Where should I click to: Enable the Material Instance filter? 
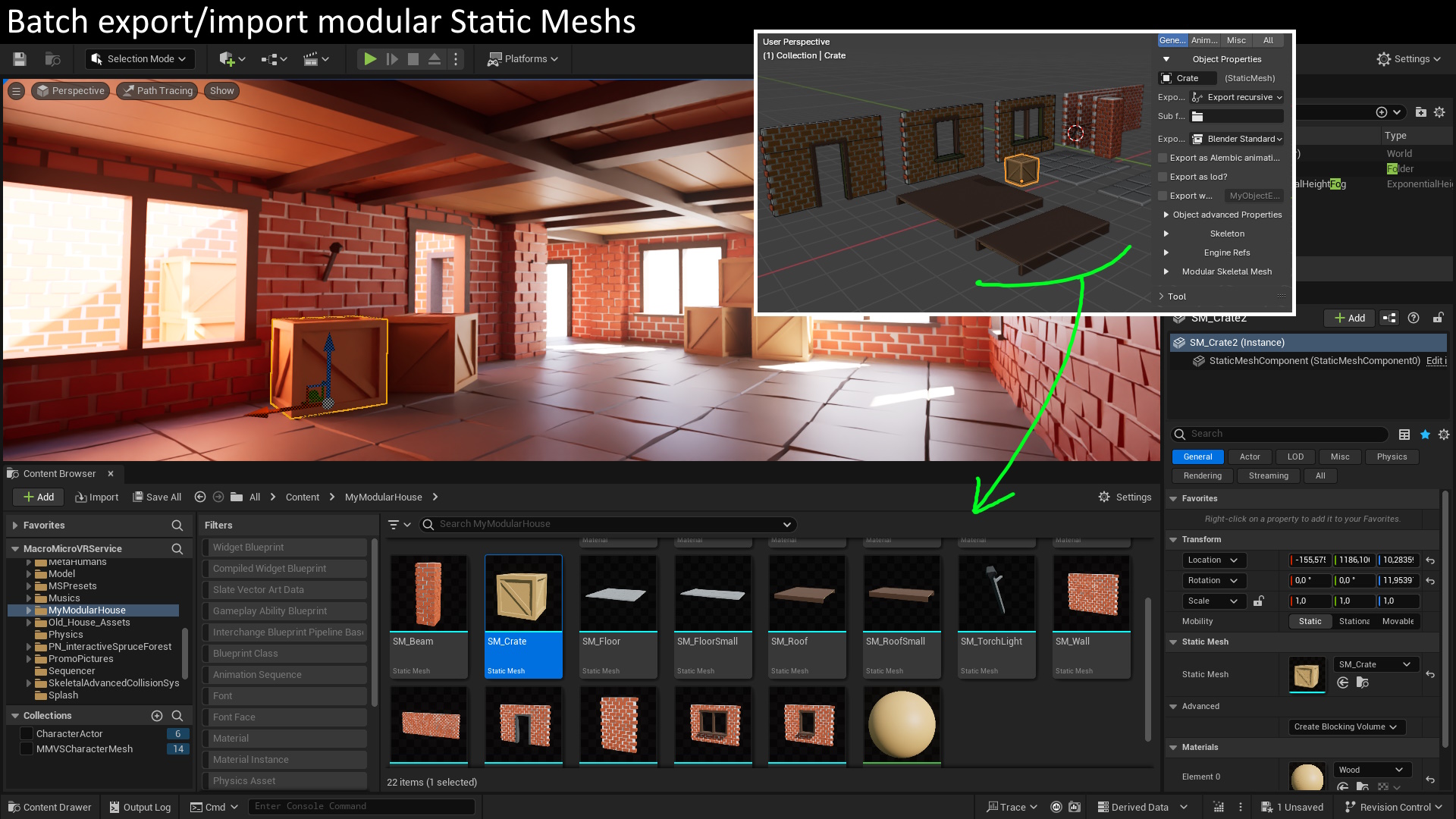click(285, 760)
